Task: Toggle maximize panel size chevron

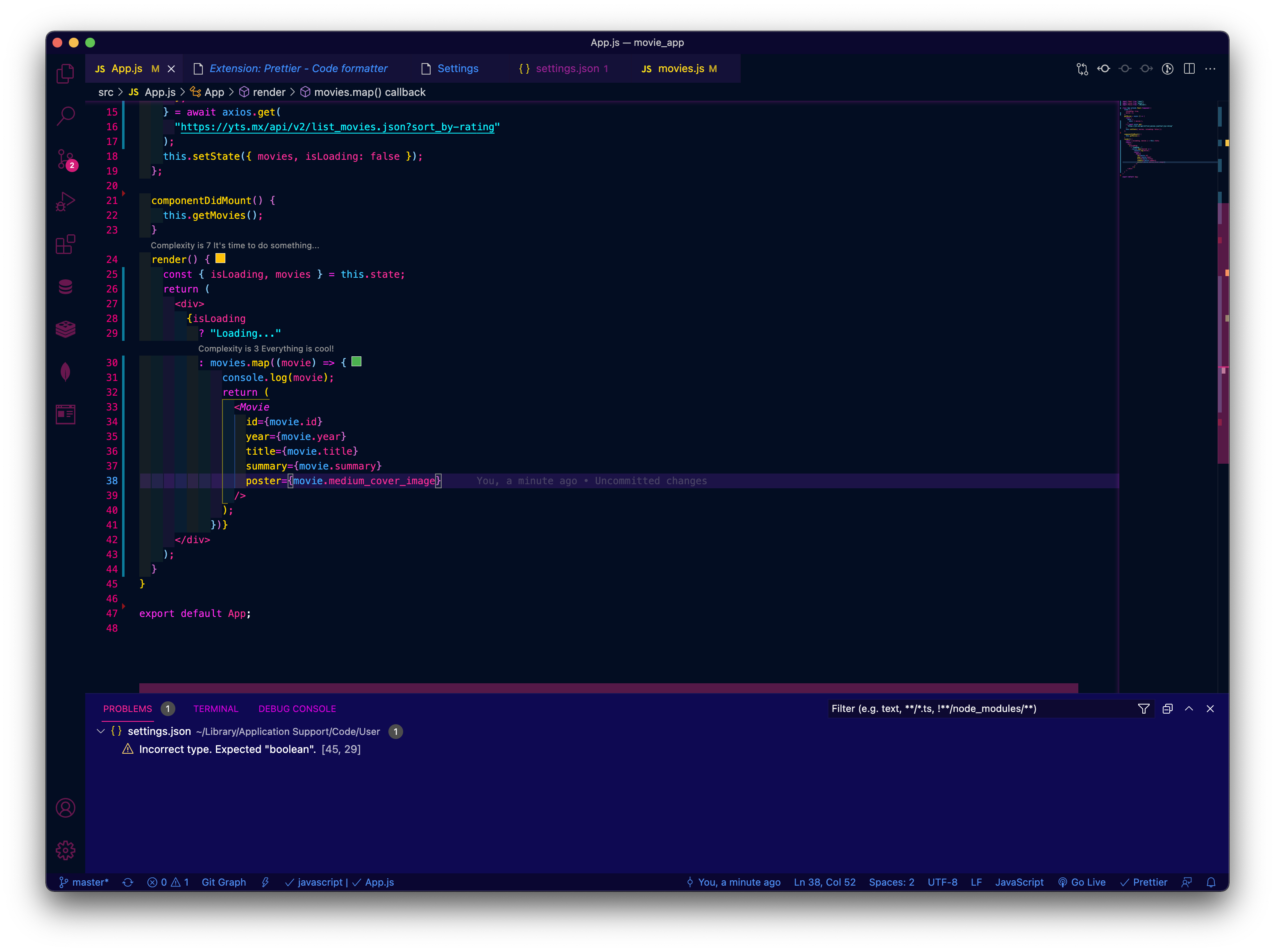Action: [1189, 709]
